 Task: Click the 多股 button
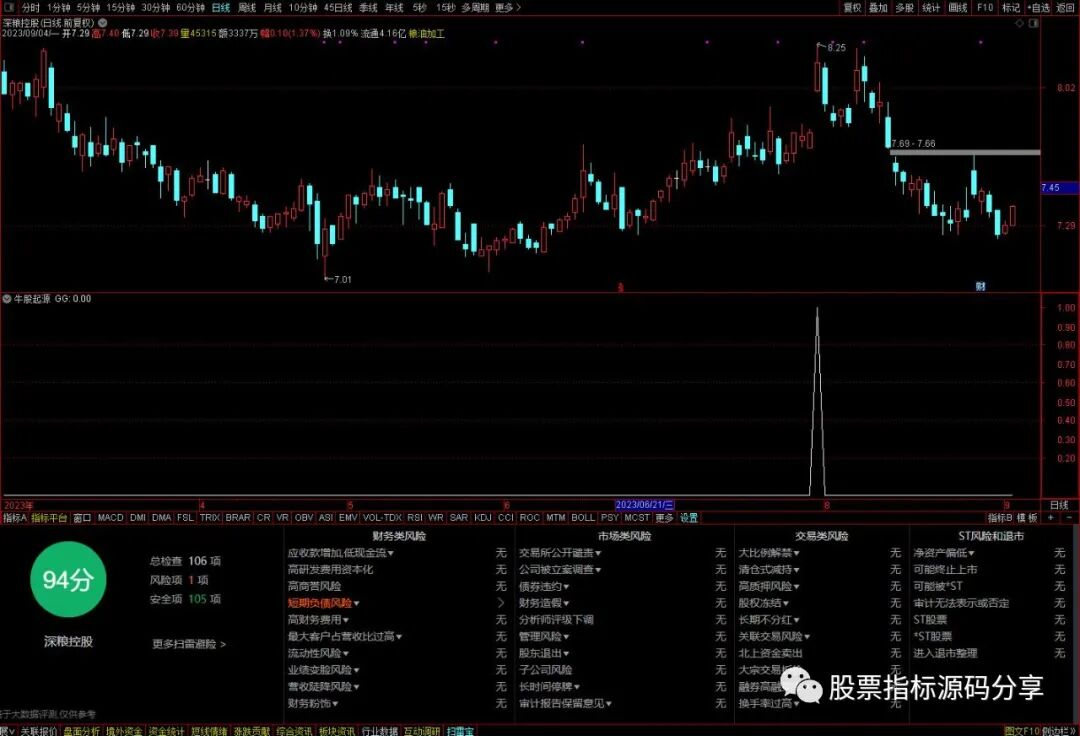coord(904,8)
